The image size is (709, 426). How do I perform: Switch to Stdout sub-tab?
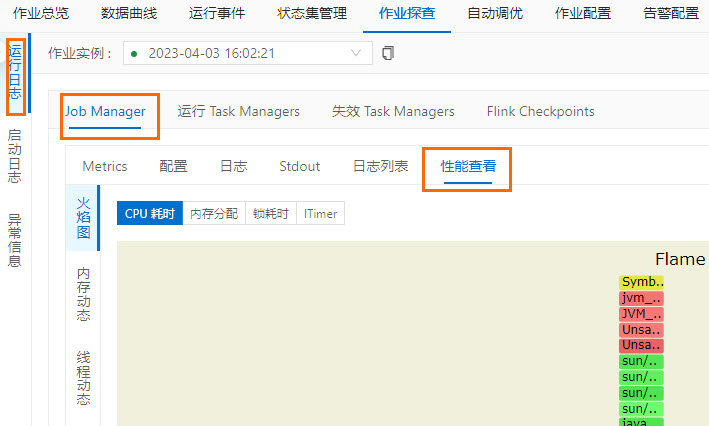pyautogui.click(x=300, y=166)
